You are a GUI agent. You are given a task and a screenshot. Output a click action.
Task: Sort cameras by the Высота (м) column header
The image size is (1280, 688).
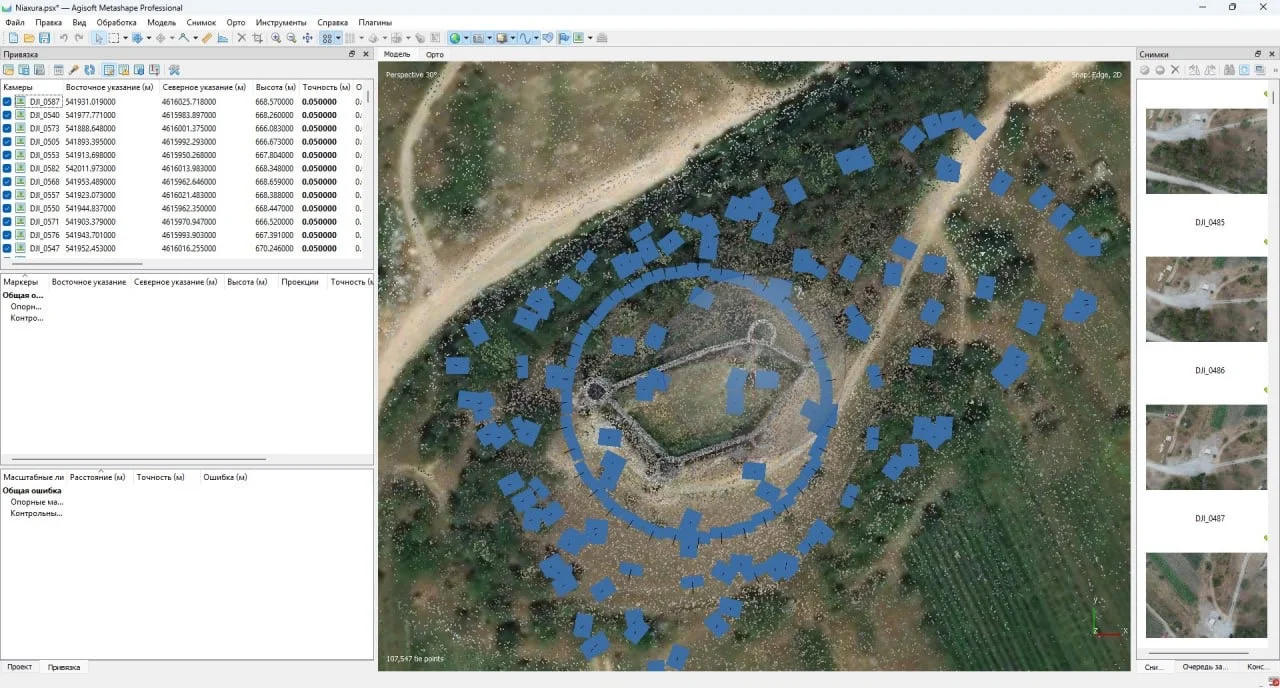coord(274,87)
